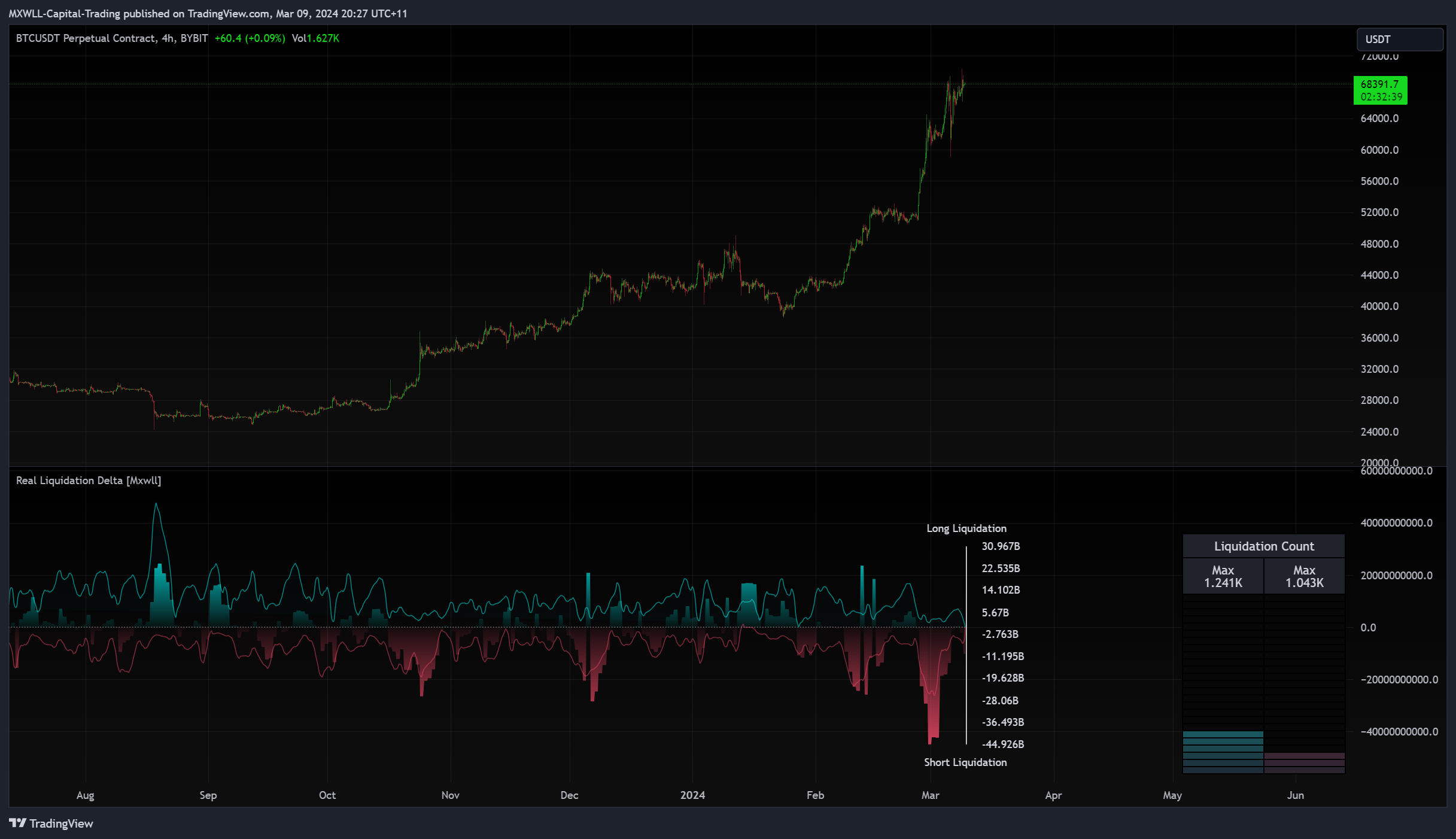The height and width of the screenshot is (839, 1456).
Task: Click the +60.4 (+0.09%) change value
Action: (x=250, y=38)
